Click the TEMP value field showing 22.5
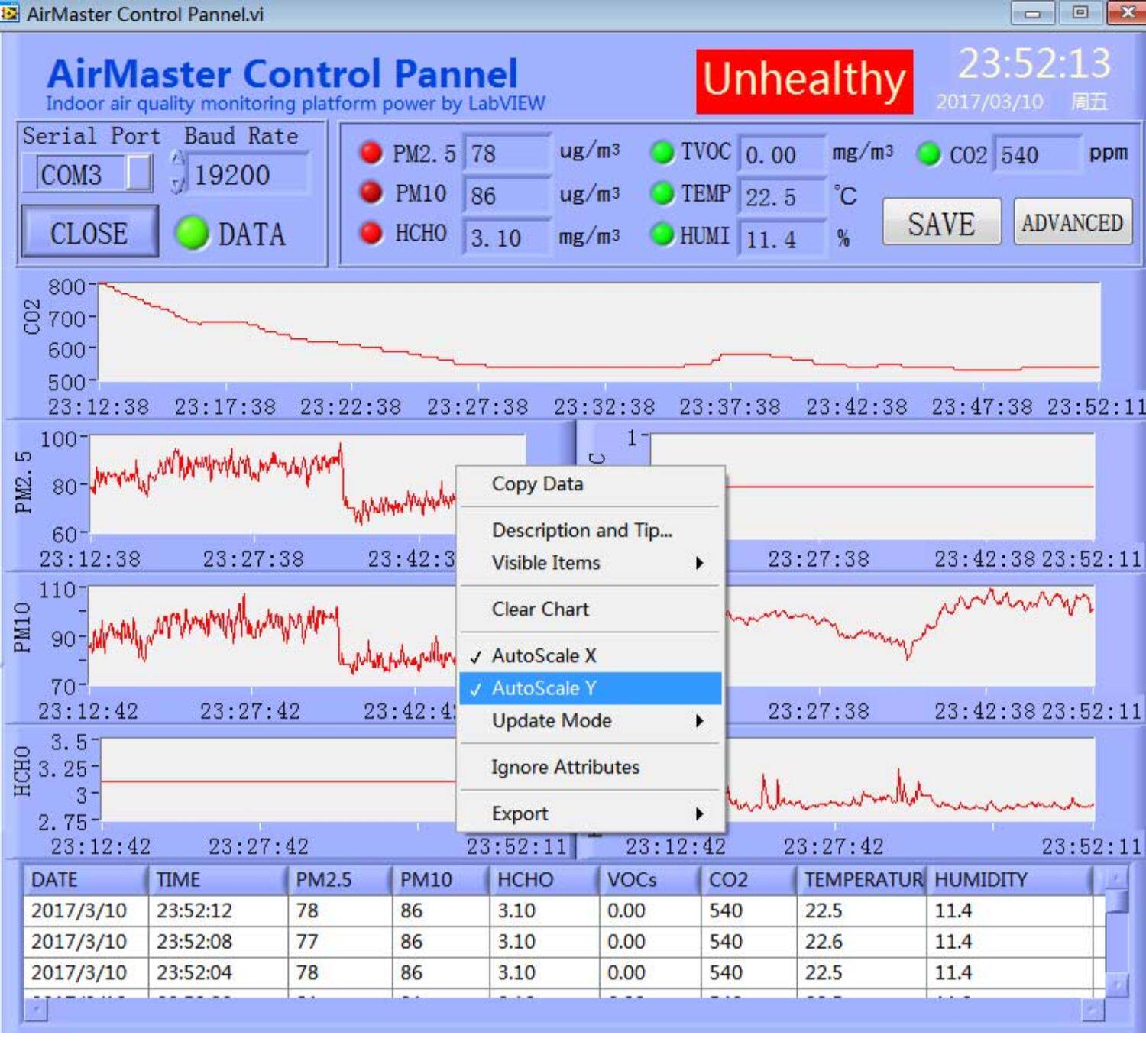This screenshot has height=1064, width=1146. click(x=782, y=197)
